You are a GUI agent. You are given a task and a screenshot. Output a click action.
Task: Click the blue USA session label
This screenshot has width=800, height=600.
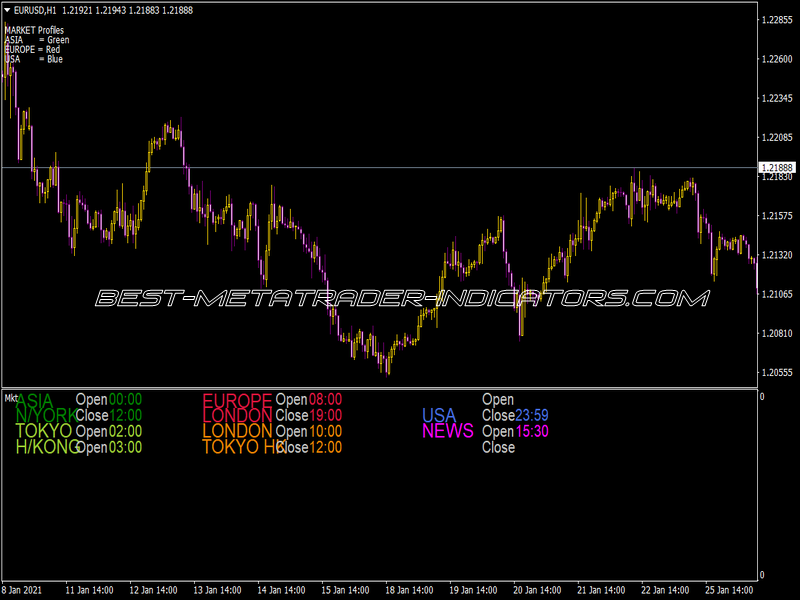pyautogui.click(x=439, y=415)
